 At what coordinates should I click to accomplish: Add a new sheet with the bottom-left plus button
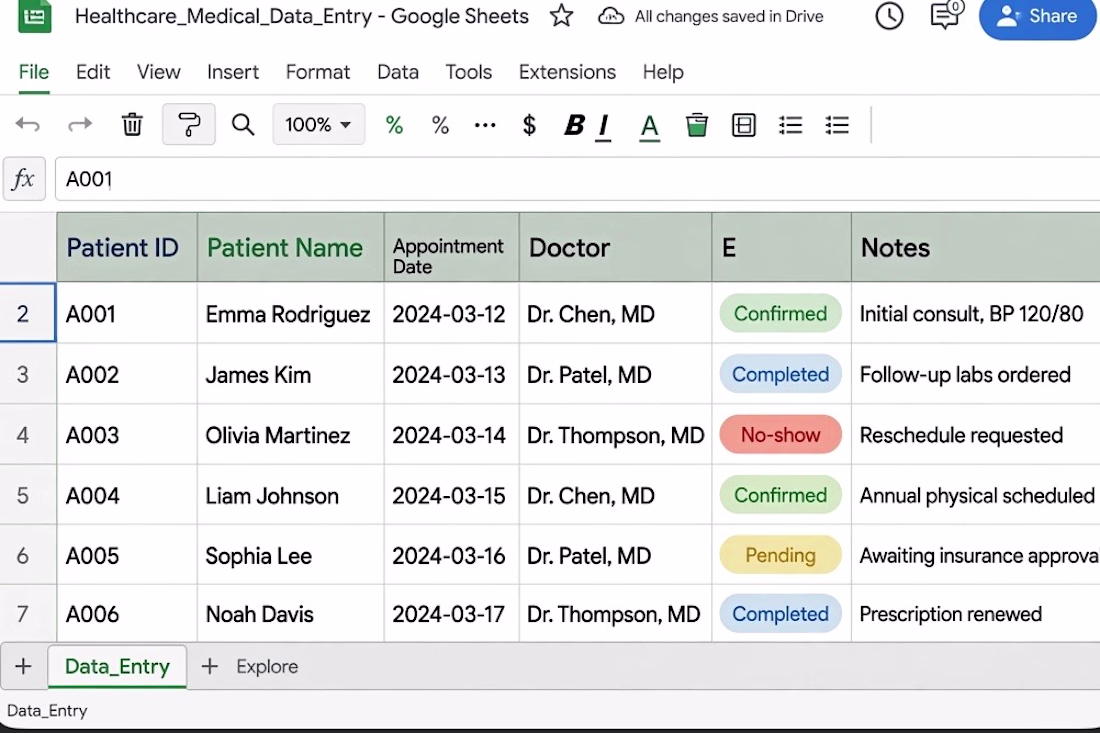[23, 666]
